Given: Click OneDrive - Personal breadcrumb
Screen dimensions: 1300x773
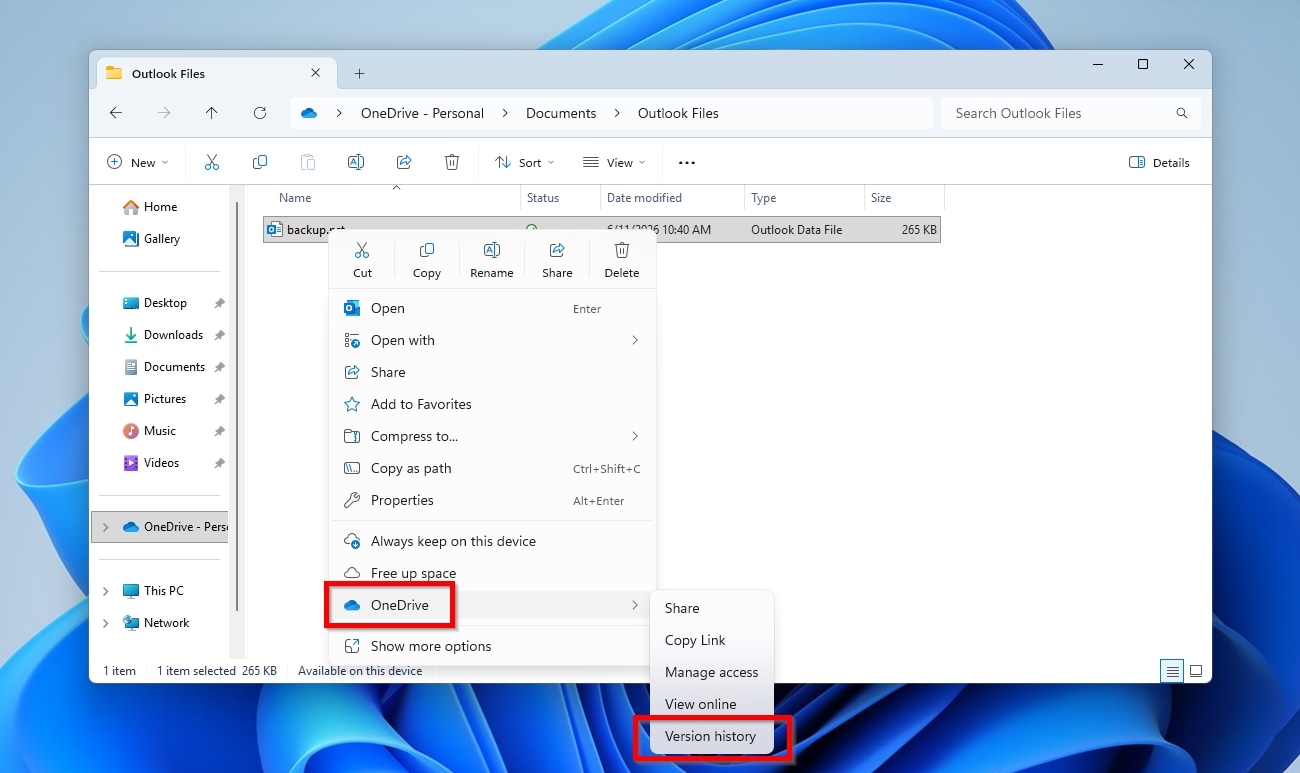Looking at the screenshot, I should [422, 113].
